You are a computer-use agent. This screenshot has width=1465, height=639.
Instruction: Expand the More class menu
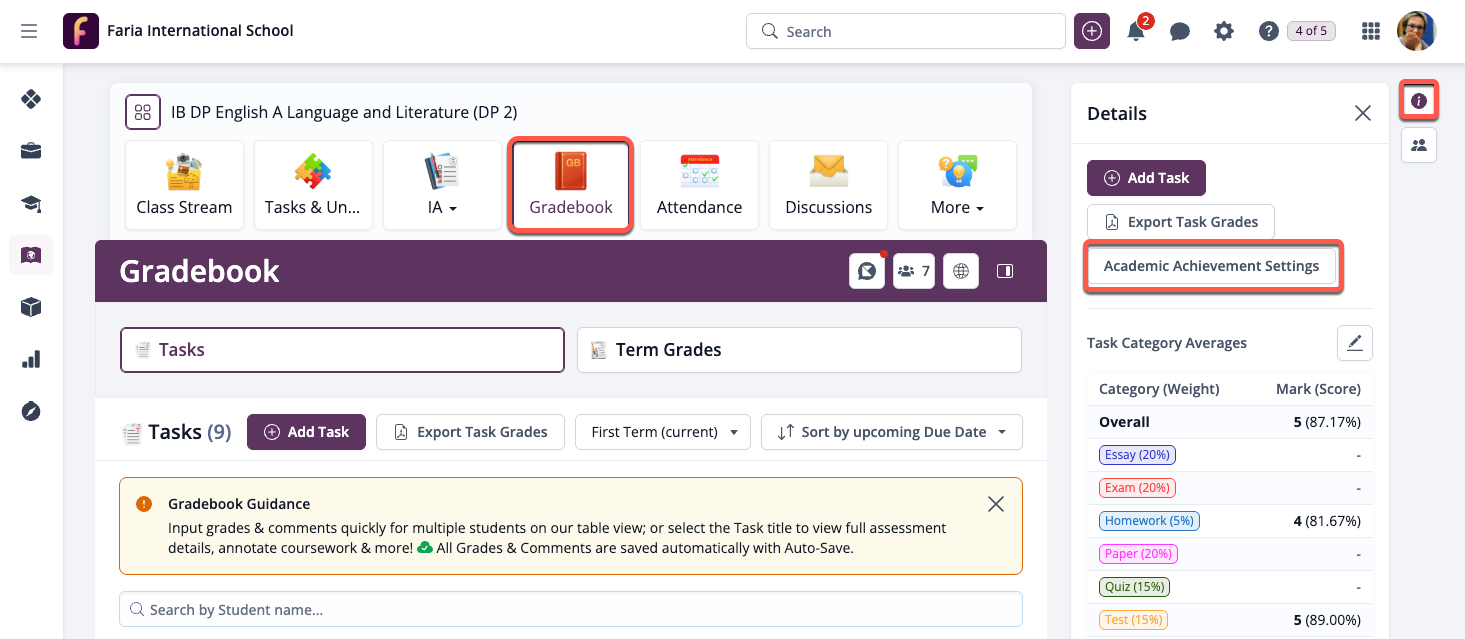tap(957, 185)
